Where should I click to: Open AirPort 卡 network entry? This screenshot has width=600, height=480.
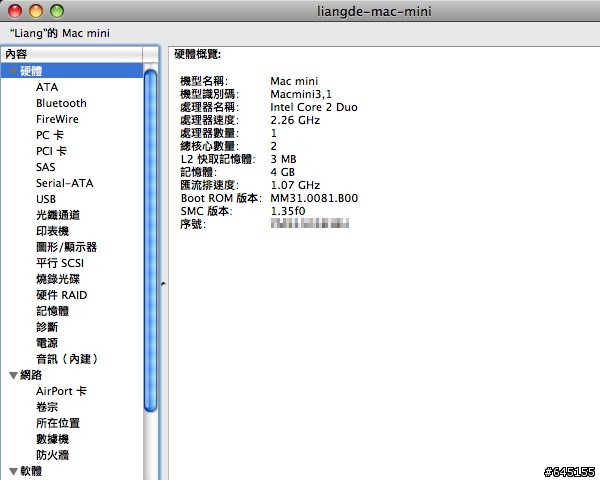[x=61, y=391]
